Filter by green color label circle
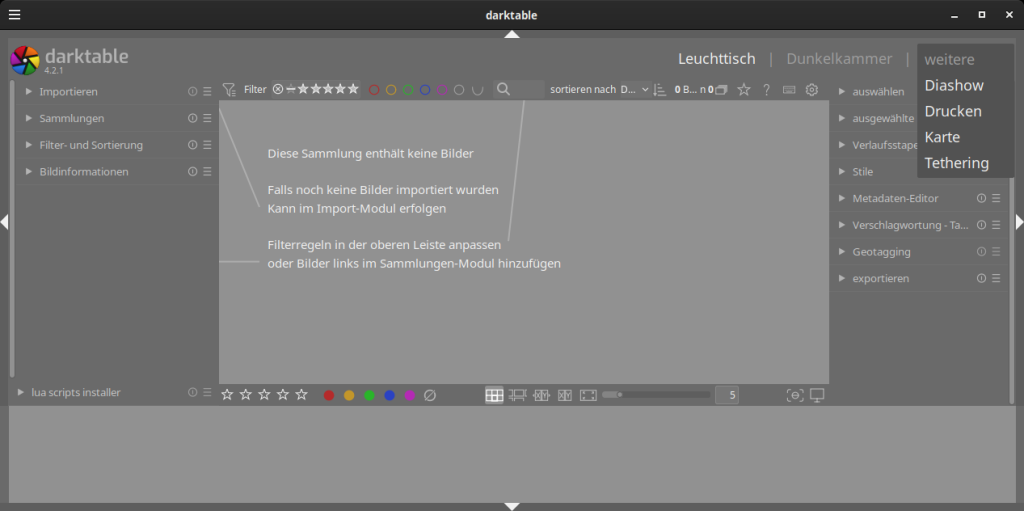 [408, 90]
